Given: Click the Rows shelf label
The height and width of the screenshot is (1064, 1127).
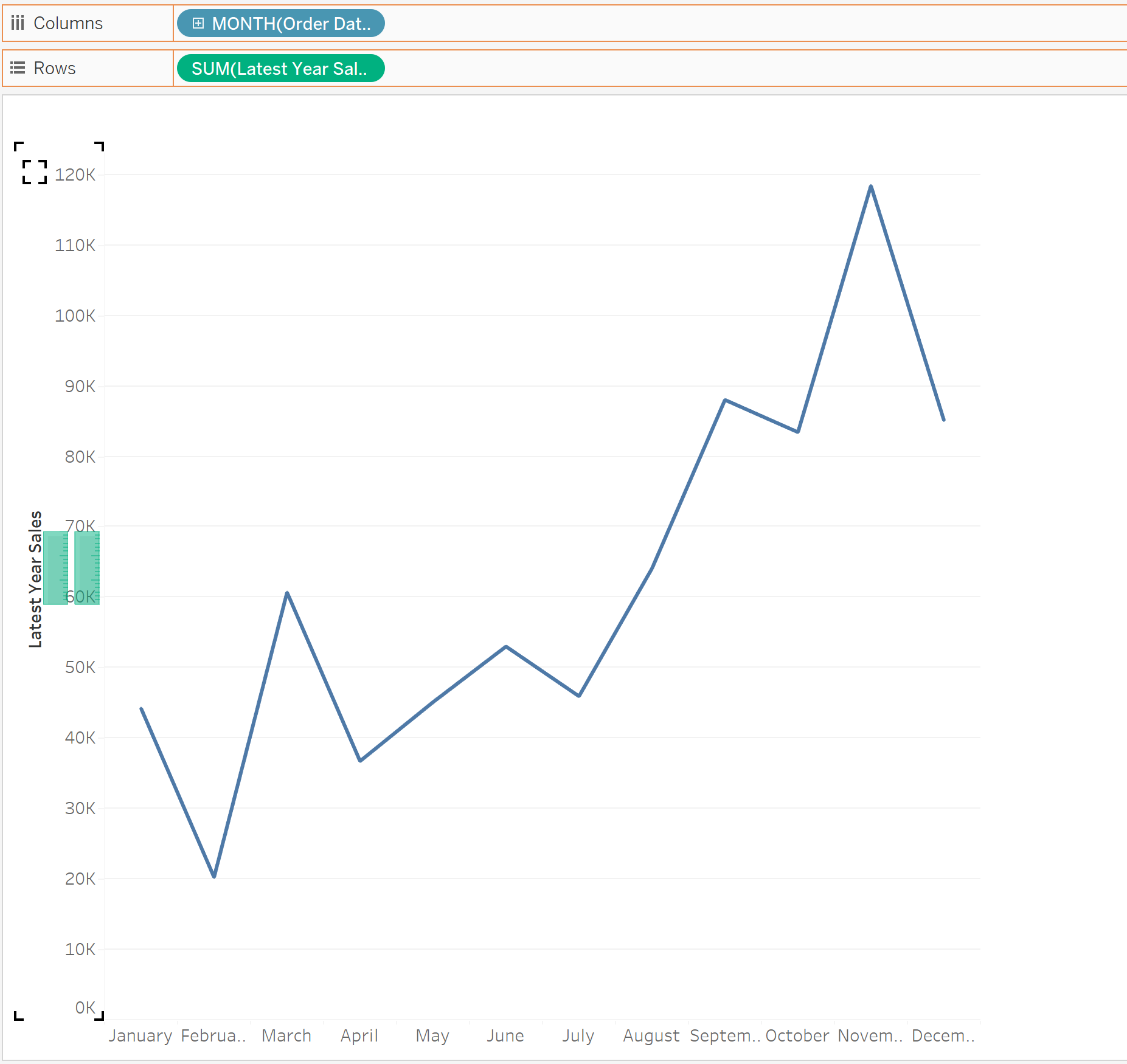Looking at the screenshot, I should click(55, 68).
